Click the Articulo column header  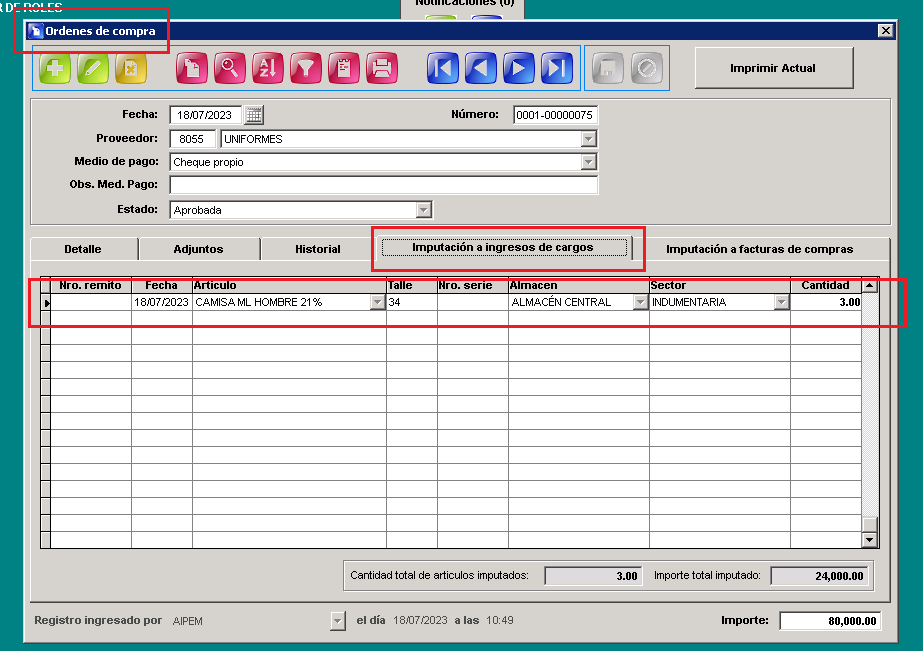pos(289,285)
